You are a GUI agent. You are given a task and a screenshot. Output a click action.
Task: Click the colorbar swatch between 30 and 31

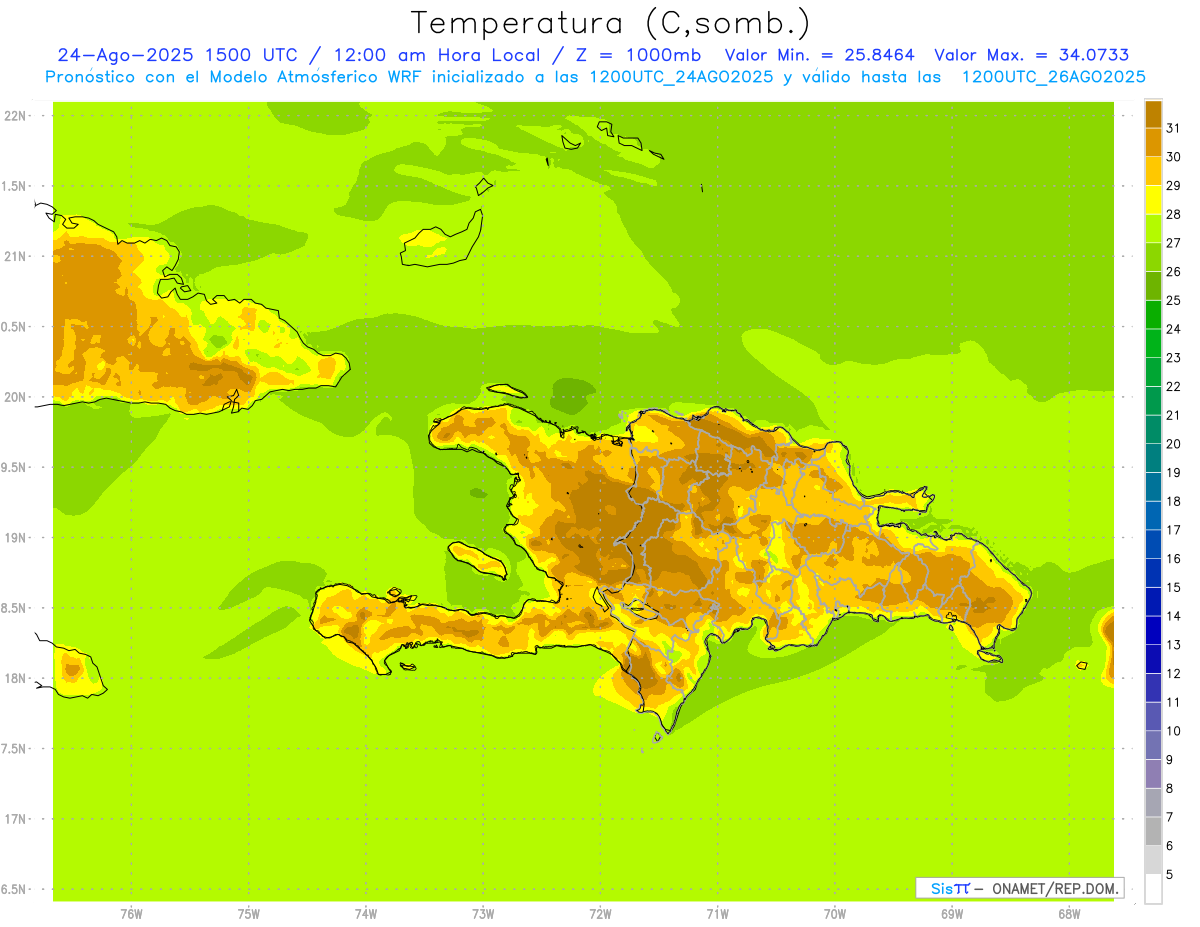(x=1153, y=142)
